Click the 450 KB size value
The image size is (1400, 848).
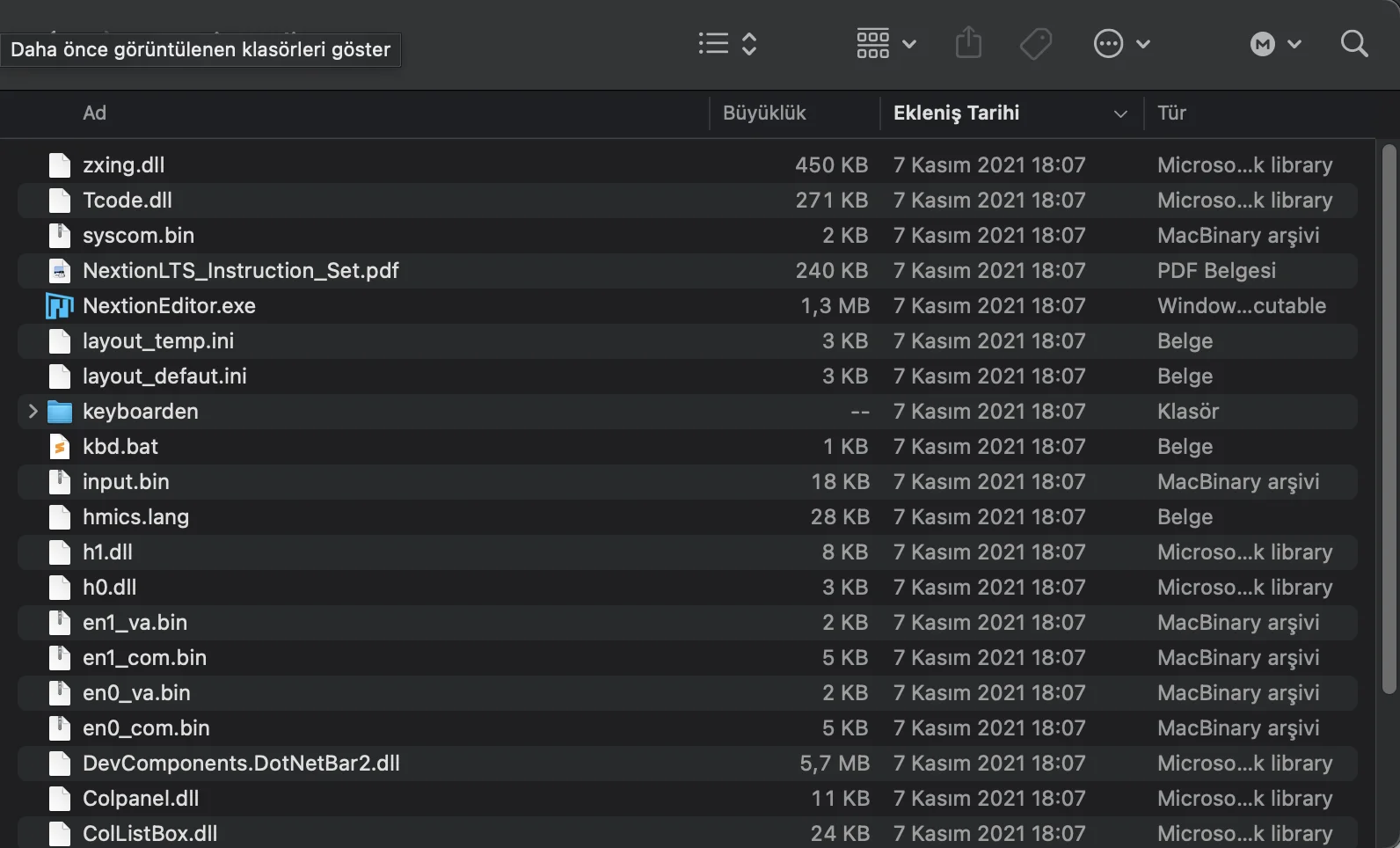point(831,164)
